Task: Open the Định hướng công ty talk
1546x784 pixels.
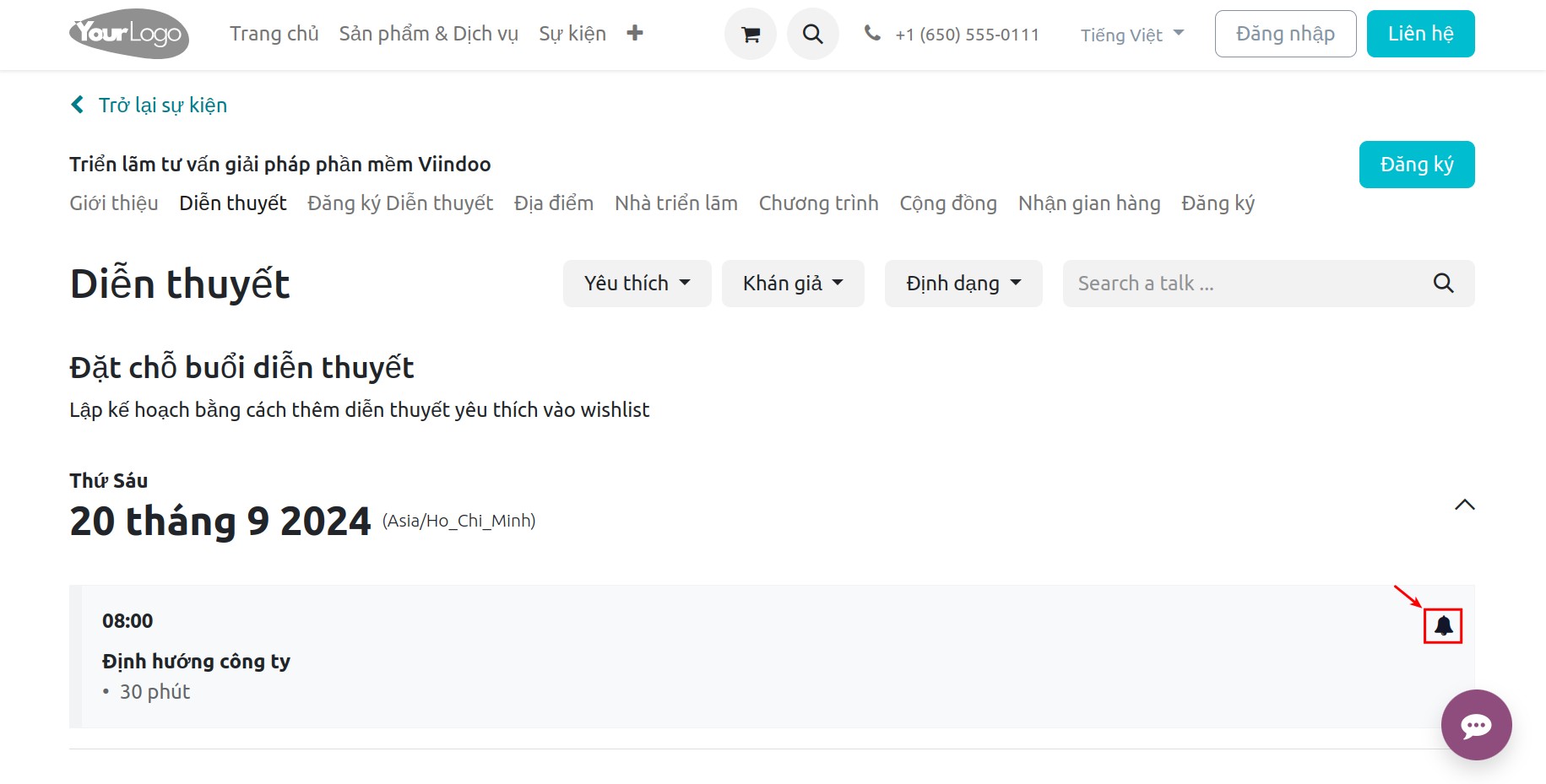Action: point(196,661)
